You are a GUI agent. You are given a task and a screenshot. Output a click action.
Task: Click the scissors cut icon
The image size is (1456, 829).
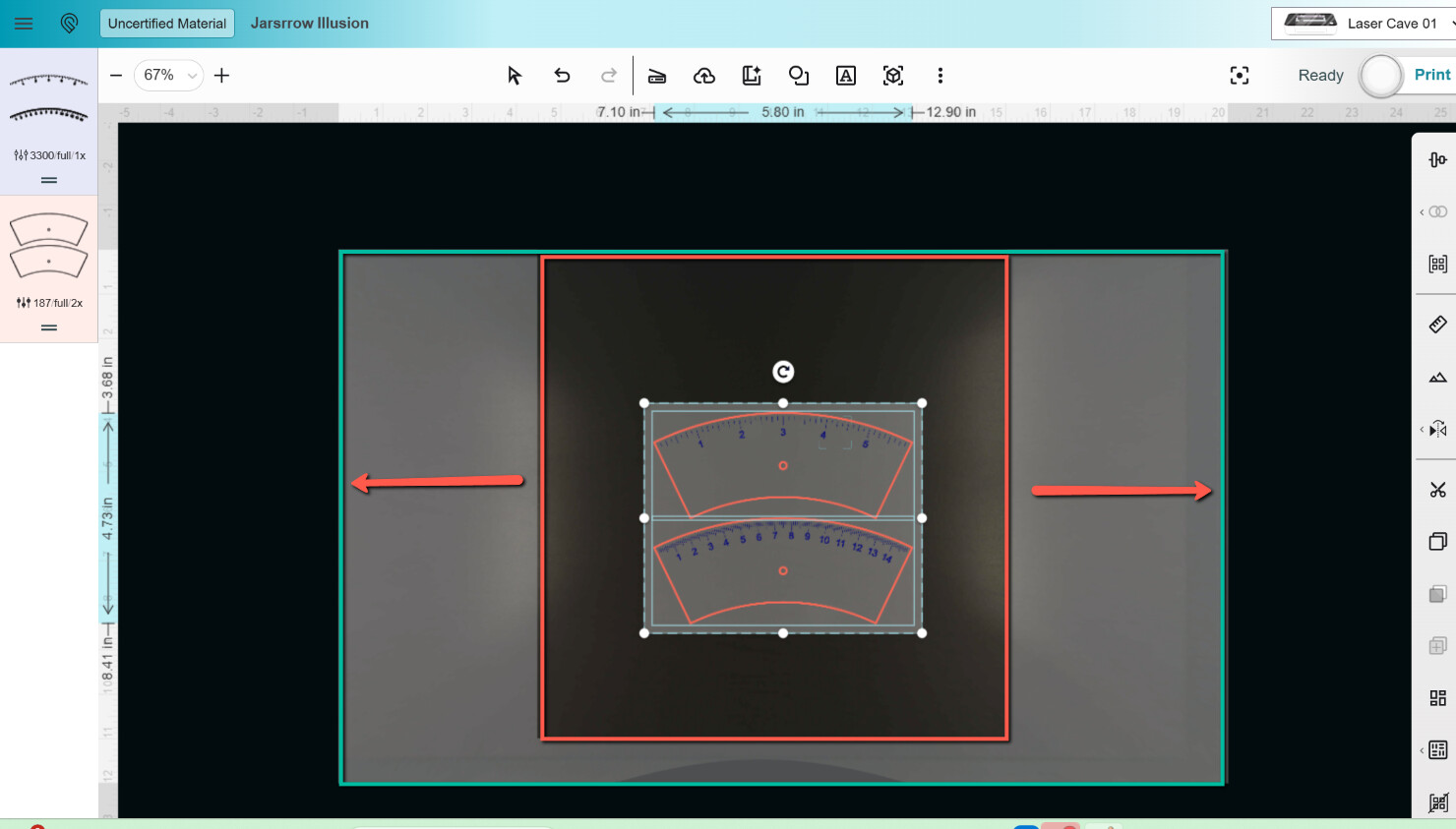tap(1437, 490)
